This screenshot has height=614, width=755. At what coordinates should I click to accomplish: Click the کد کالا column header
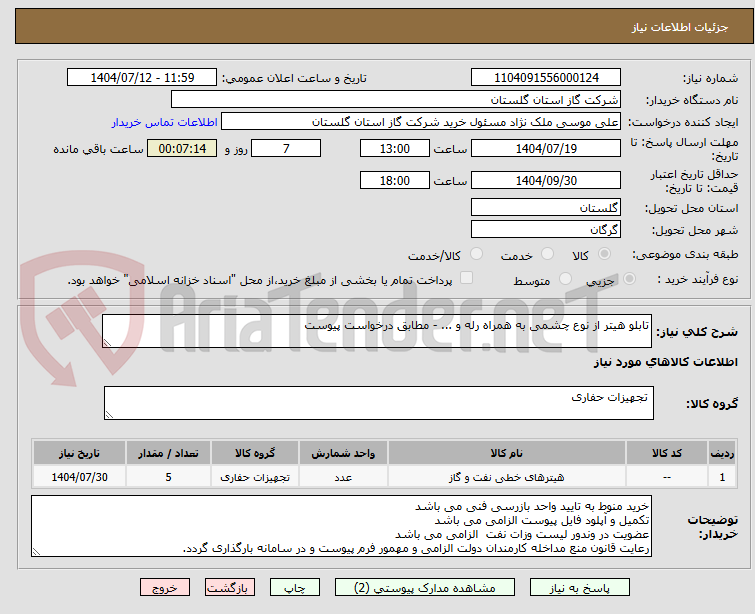coord(667,453)
